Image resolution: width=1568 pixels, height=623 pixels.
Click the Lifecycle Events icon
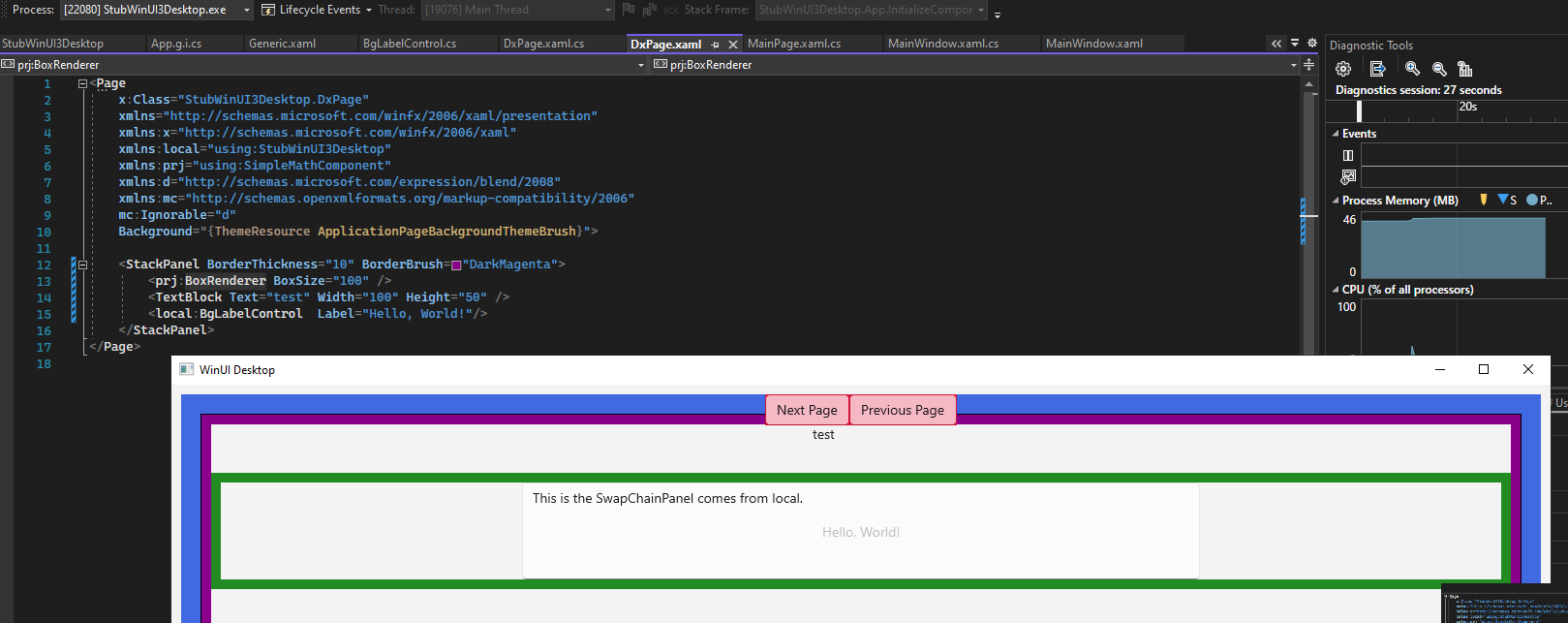pyautogui.click(x=268, y=10)
